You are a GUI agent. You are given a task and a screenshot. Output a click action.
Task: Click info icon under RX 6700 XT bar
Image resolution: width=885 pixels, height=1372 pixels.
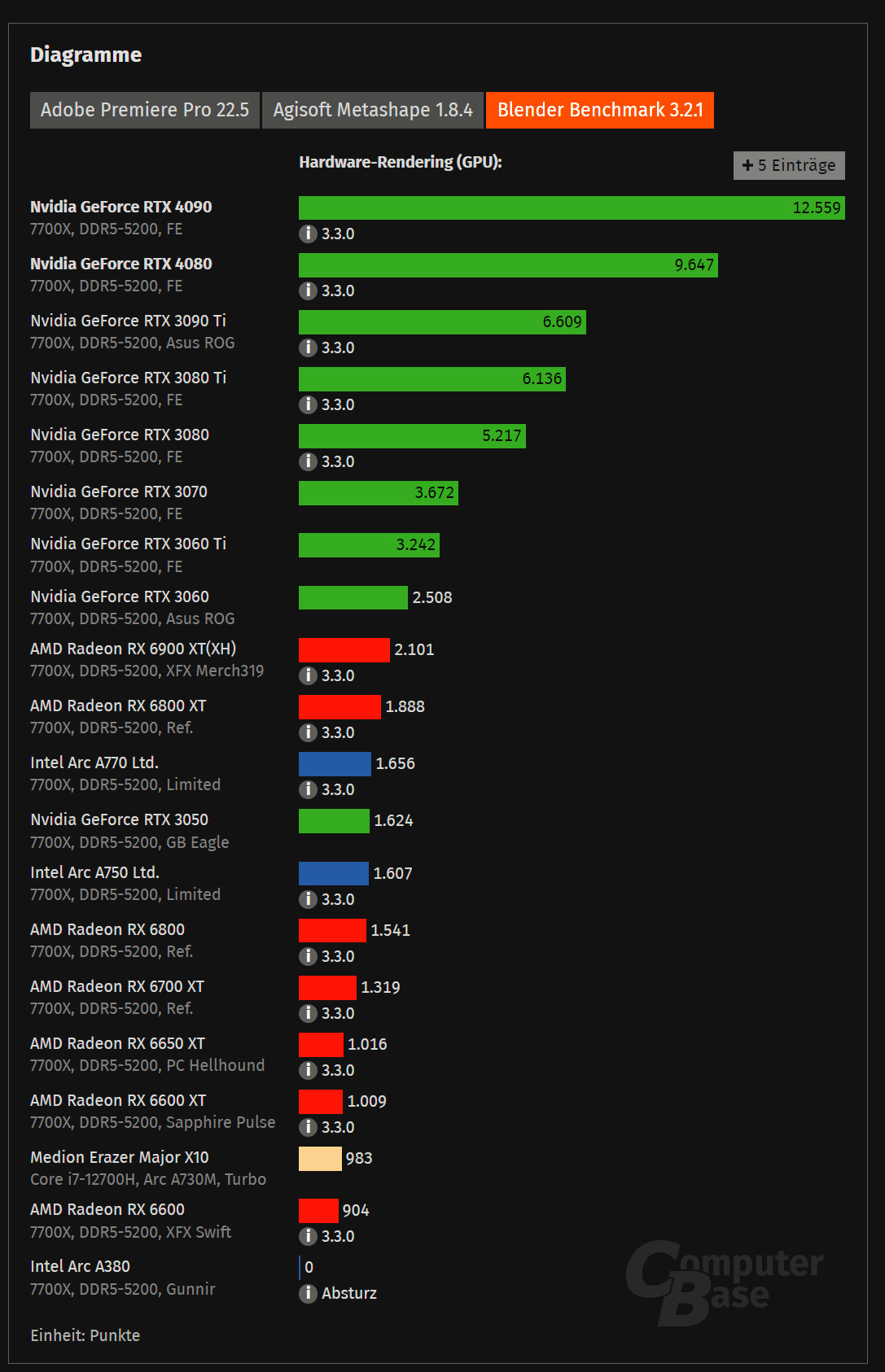point(308,1013)
